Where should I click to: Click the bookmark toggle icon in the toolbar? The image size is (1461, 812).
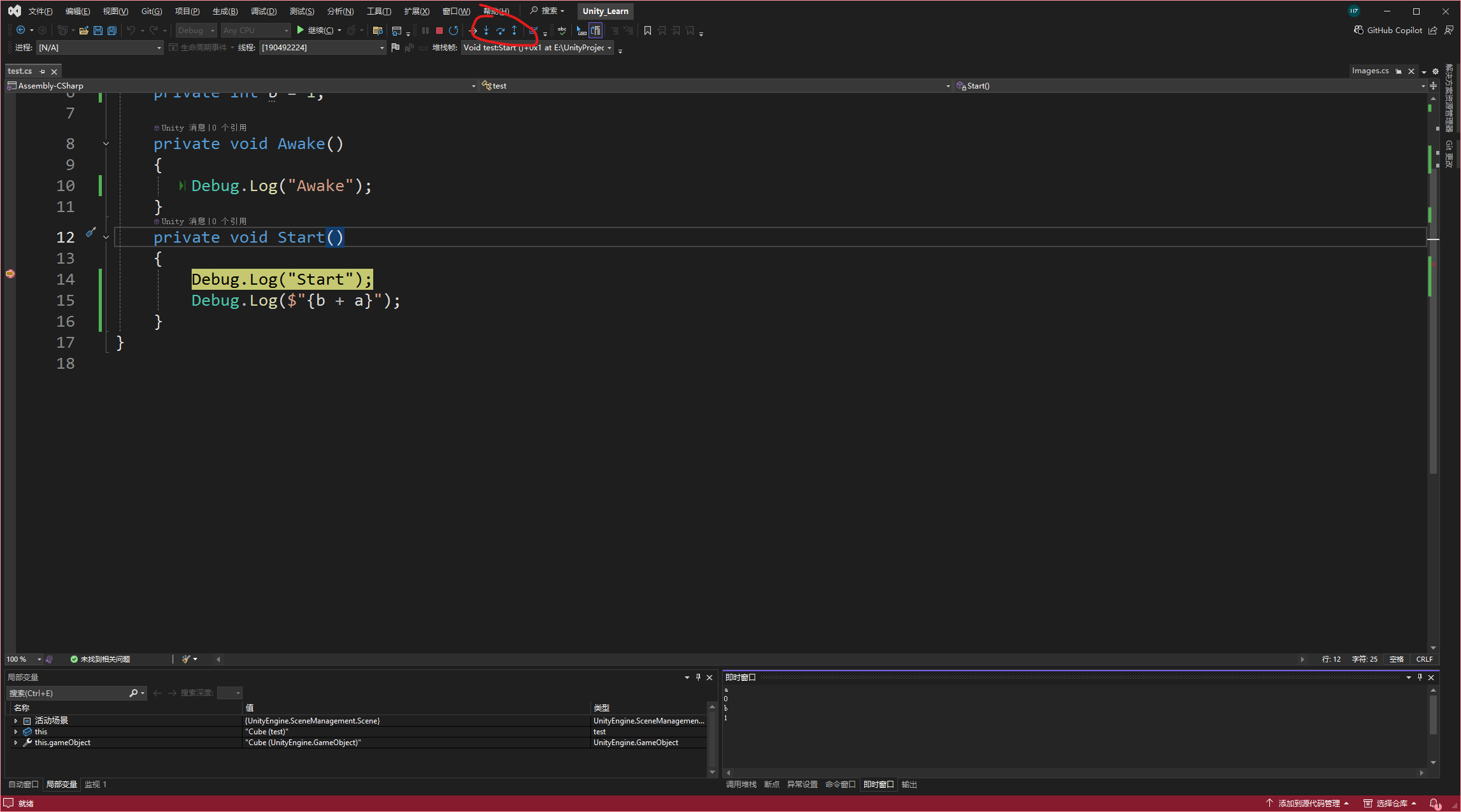pyautogui.click(x=648, y=31)
